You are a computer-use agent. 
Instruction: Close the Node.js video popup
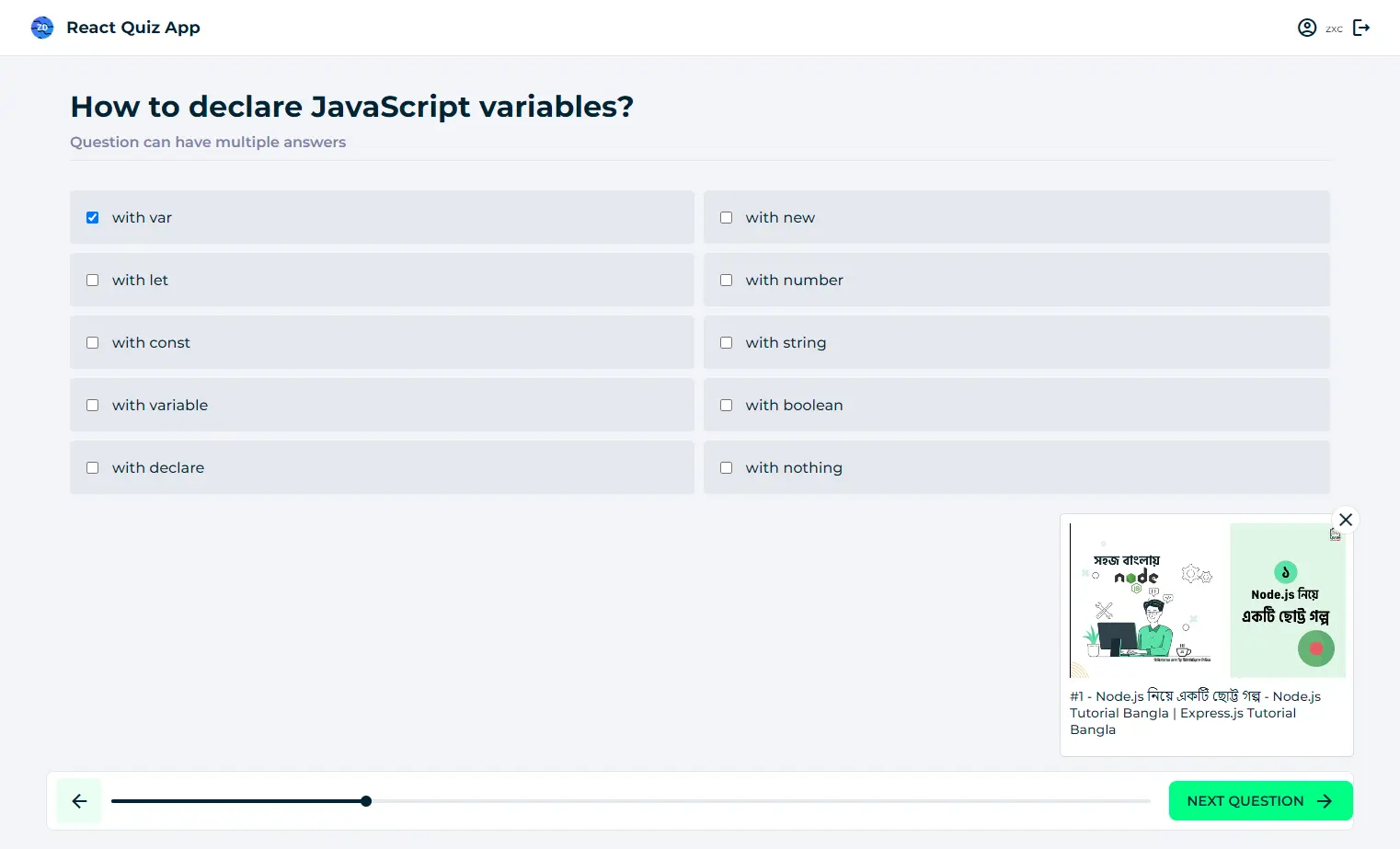tap(1346, 520)
